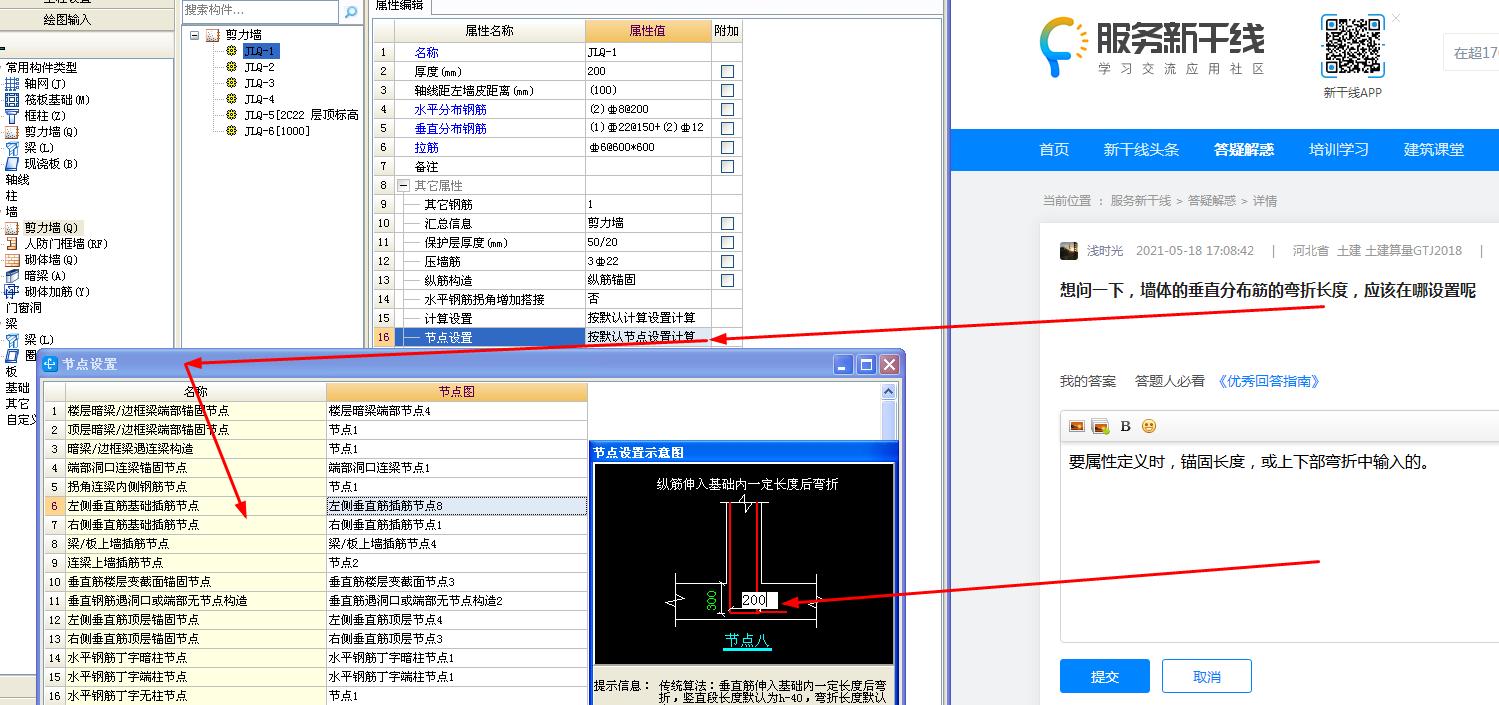Open 答疑解惑 navigation item
This screenshot has height=705, width=1499.
[x=1244, y=150]
